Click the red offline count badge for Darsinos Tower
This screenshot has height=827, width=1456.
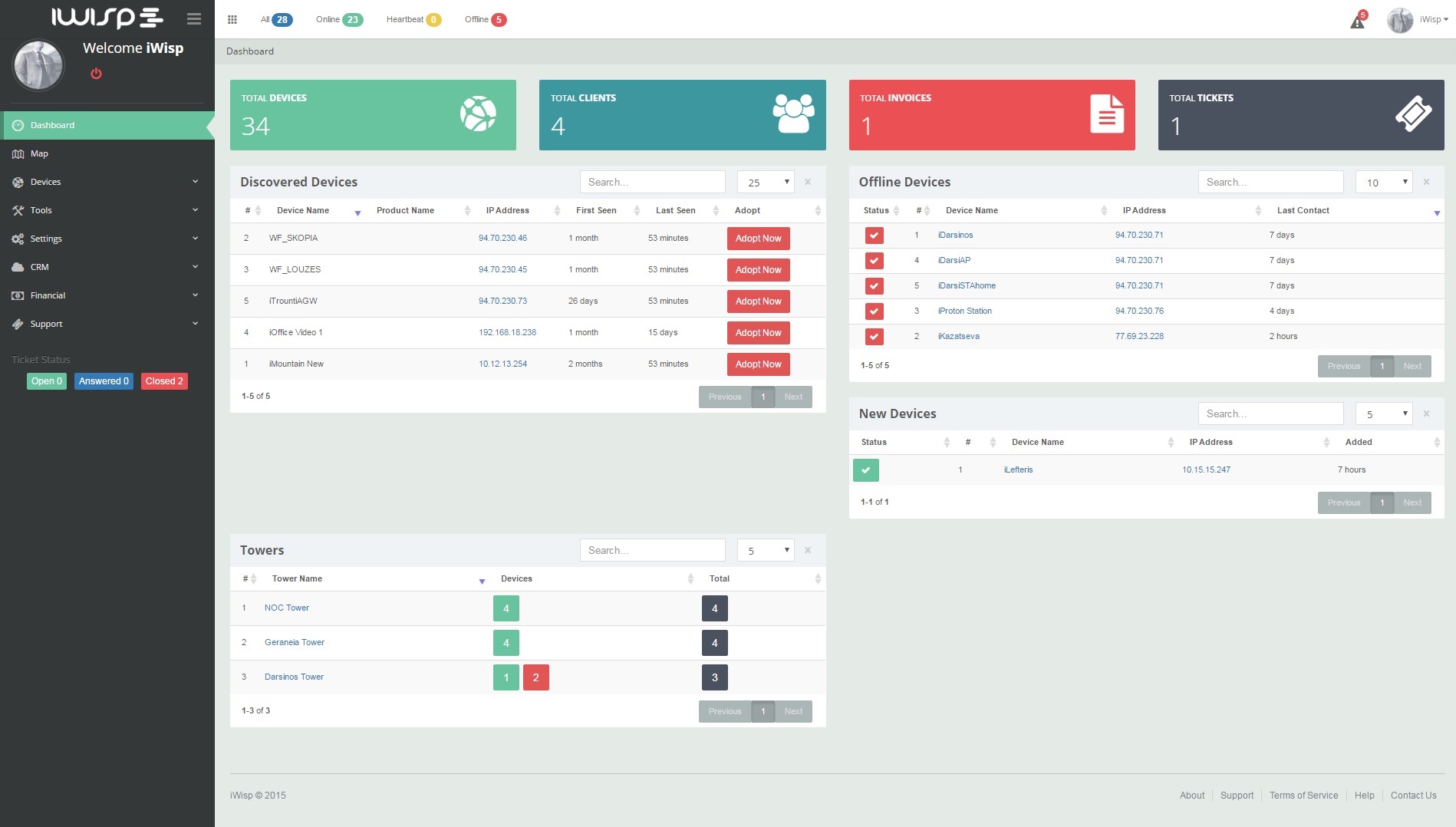pyautogui.click(x=535, y=677)
